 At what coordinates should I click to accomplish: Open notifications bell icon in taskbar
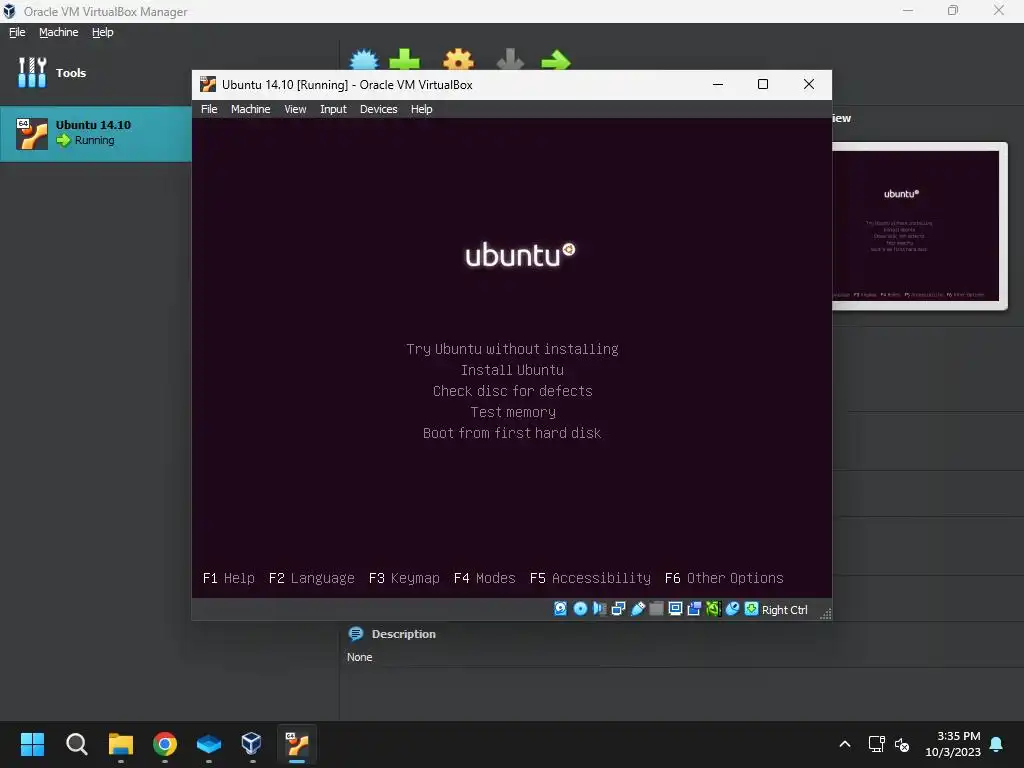pos(997,744)
